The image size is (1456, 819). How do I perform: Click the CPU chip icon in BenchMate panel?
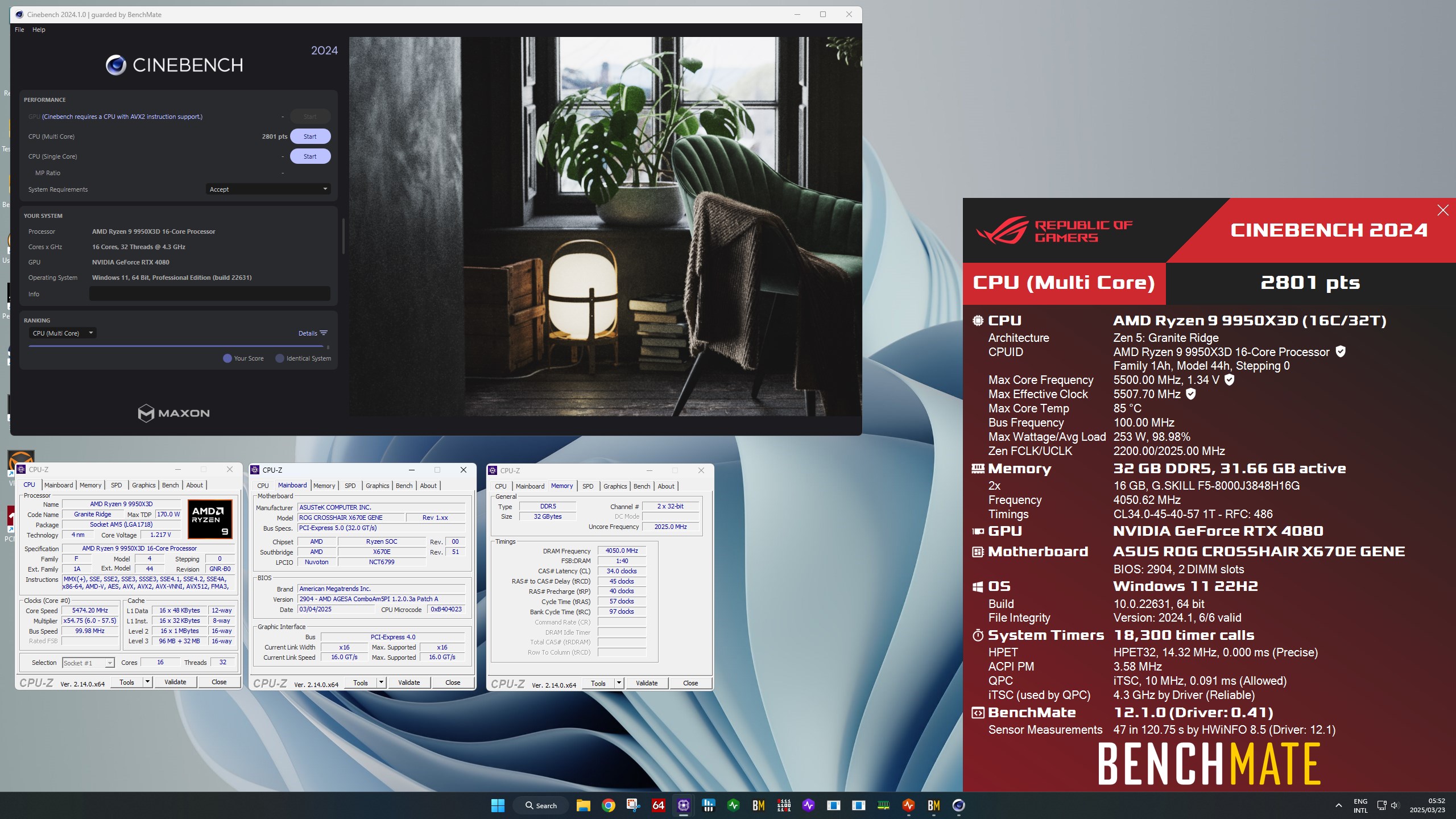point(978,321)
